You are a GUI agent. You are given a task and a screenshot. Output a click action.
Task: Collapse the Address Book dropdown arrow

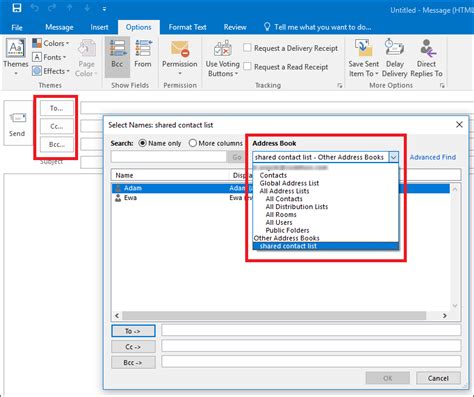tap(394, 157)
